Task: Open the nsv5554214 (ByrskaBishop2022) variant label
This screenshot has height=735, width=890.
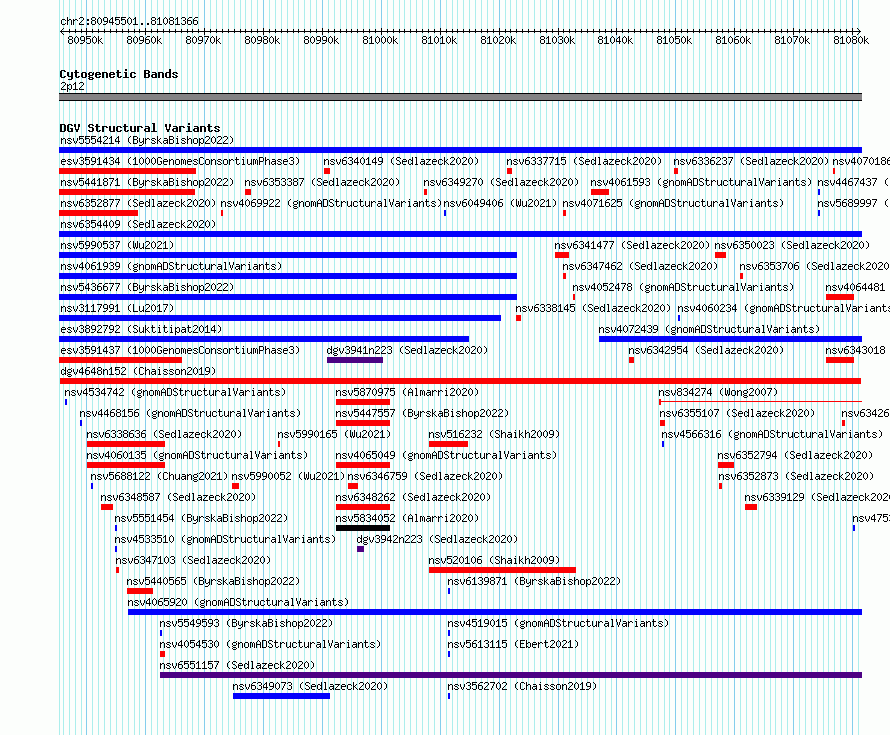Action: coord(147,140)
